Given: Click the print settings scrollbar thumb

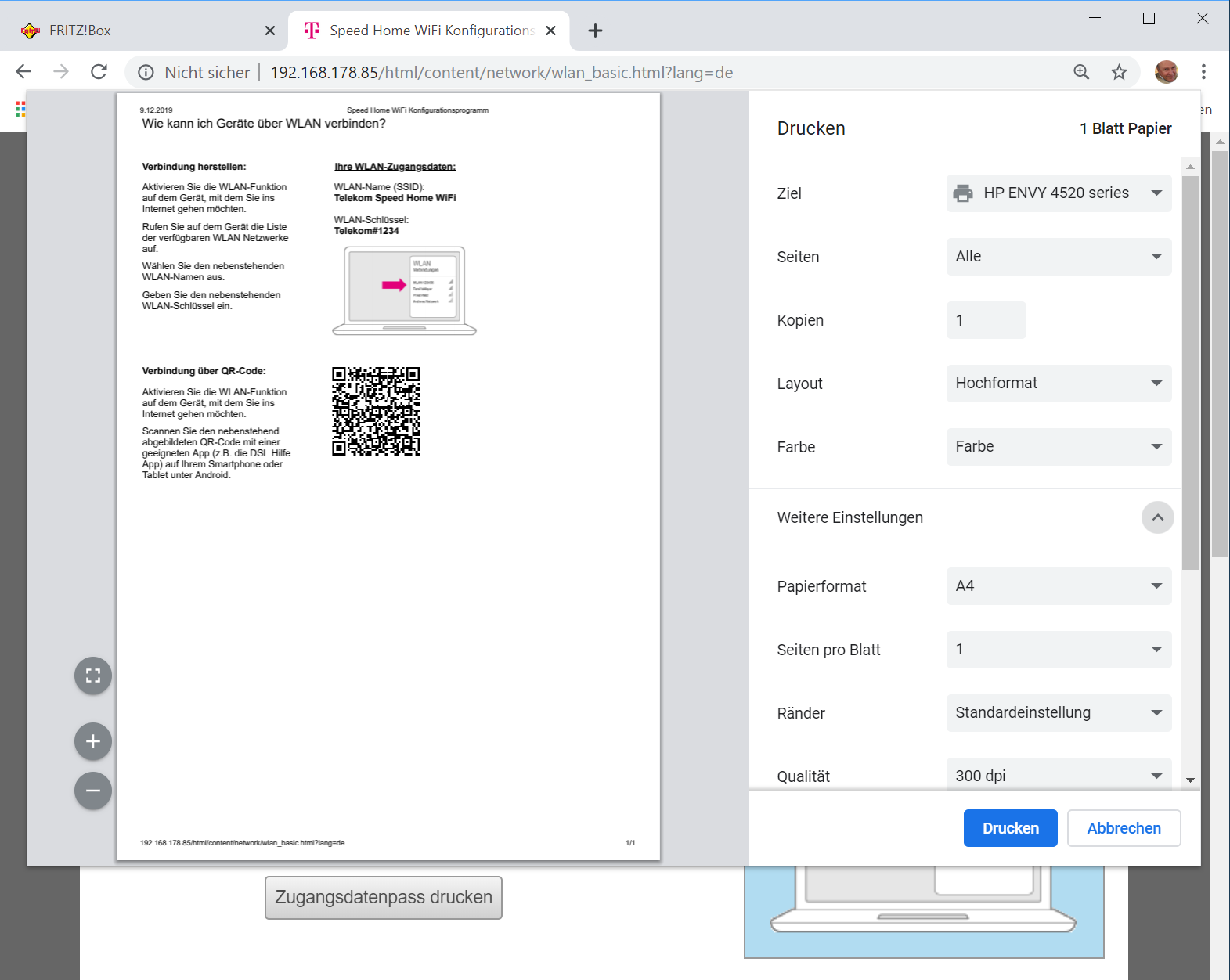Looking at the screenshot, I should 1190,373.
